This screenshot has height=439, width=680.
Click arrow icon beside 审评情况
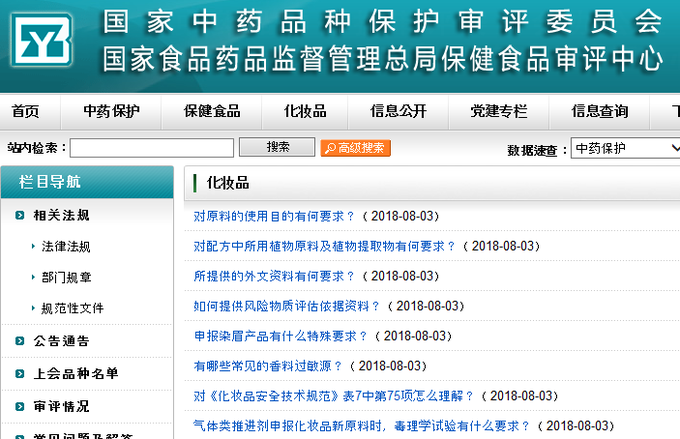pyautogui.click(x=20, y=406)
